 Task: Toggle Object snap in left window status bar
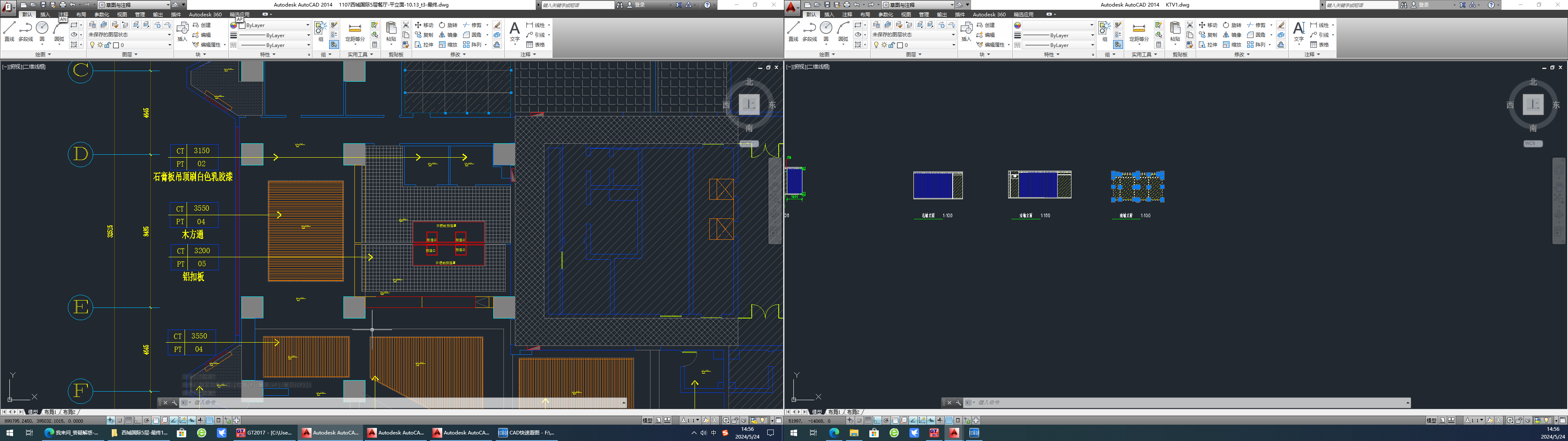(156, 420)
